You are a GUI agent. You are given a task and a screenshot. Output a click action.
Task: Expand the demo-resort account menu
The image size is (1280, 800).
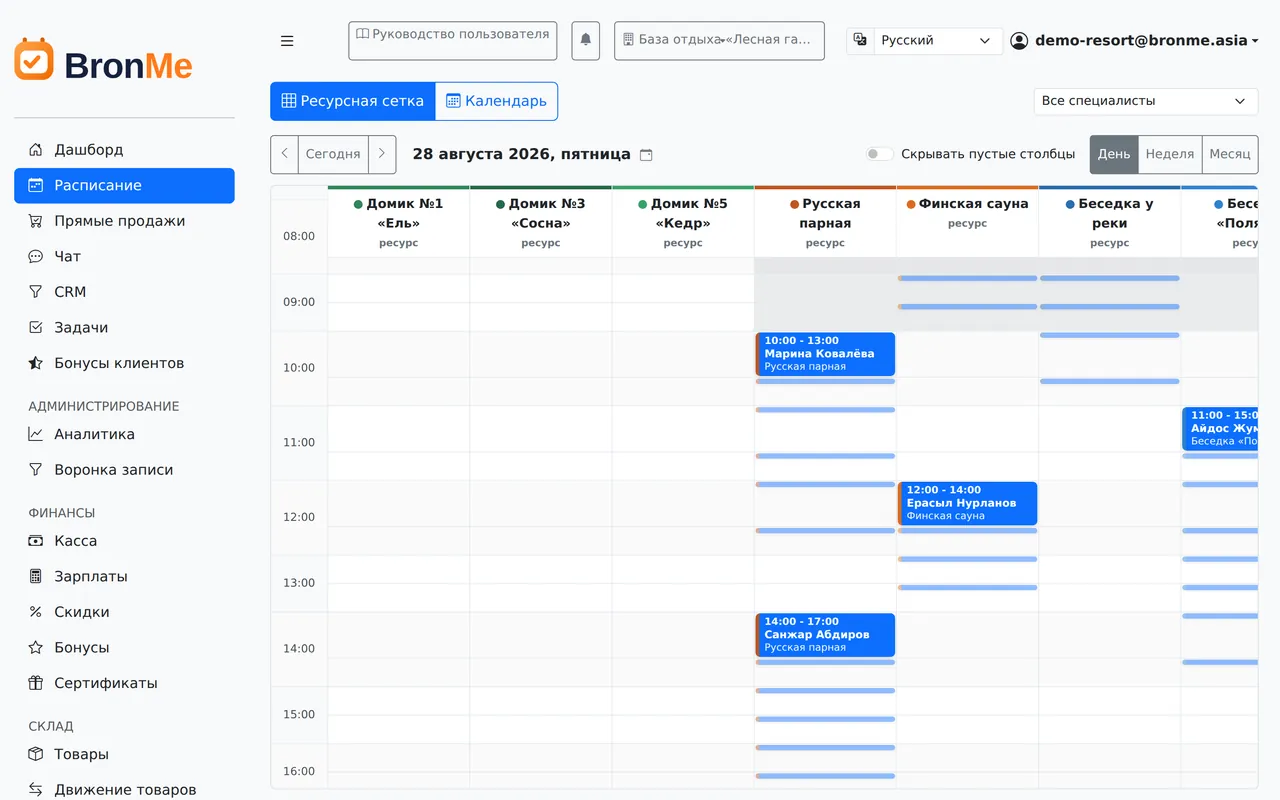(x=1134, y=41)
